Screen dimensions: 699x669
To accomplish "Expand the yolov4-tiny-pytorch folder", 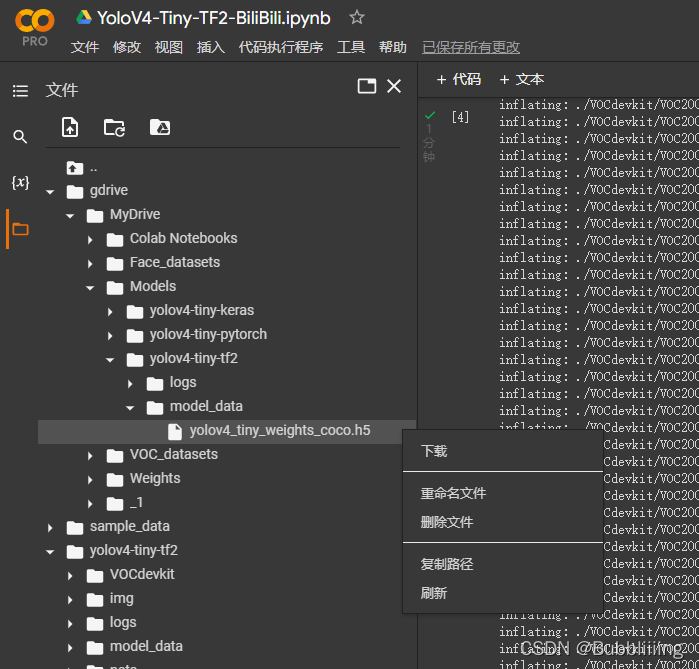I will coord(110,336).
